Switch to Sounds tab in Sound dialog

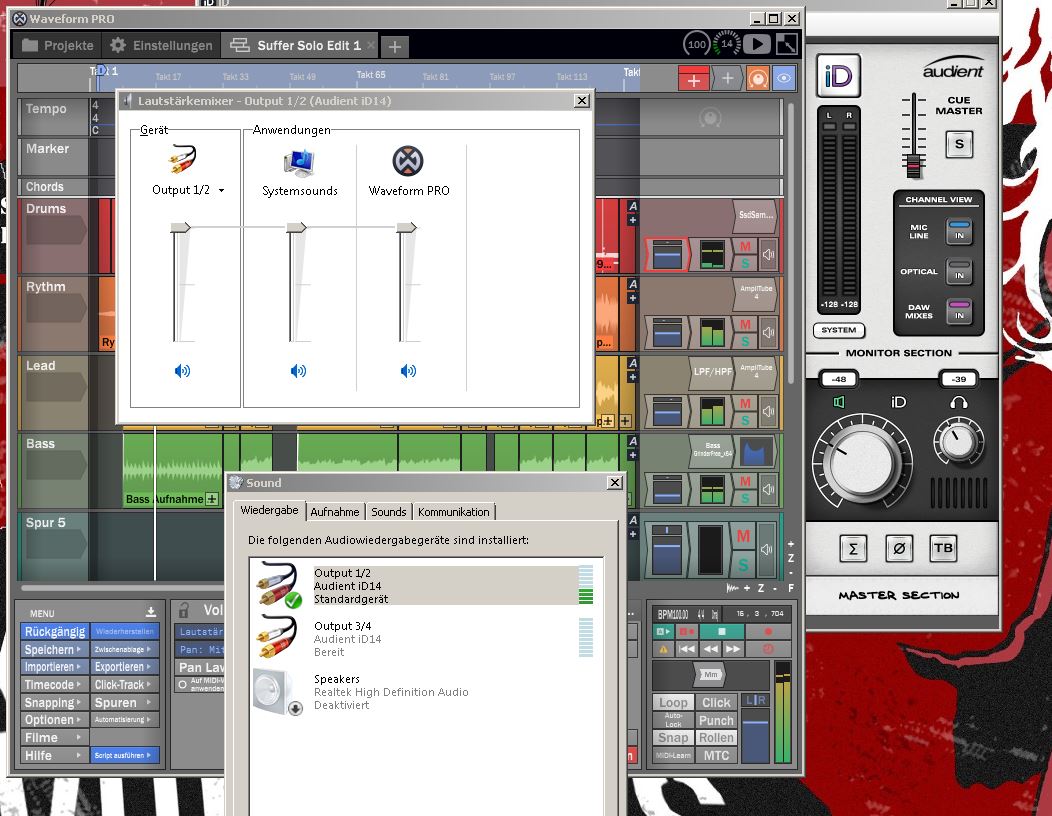click(388, 511)
